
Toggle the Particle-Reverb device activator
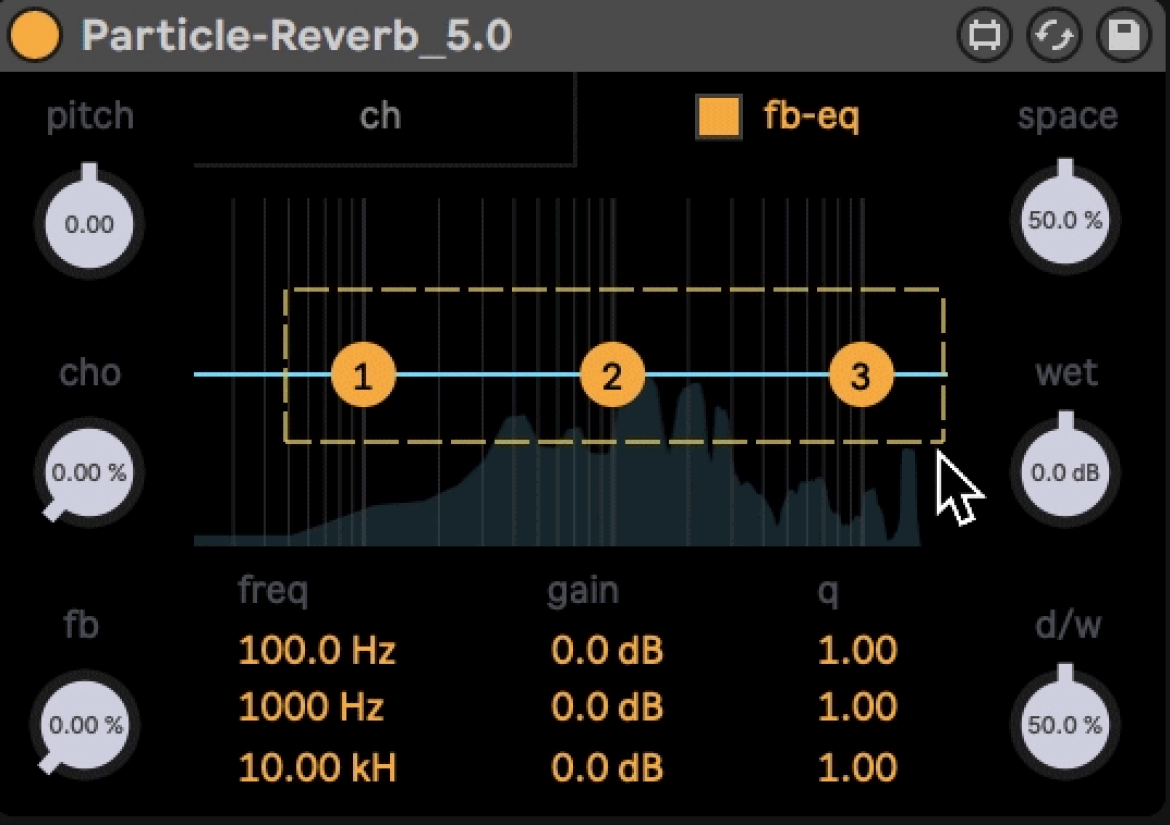coord(34,34)
